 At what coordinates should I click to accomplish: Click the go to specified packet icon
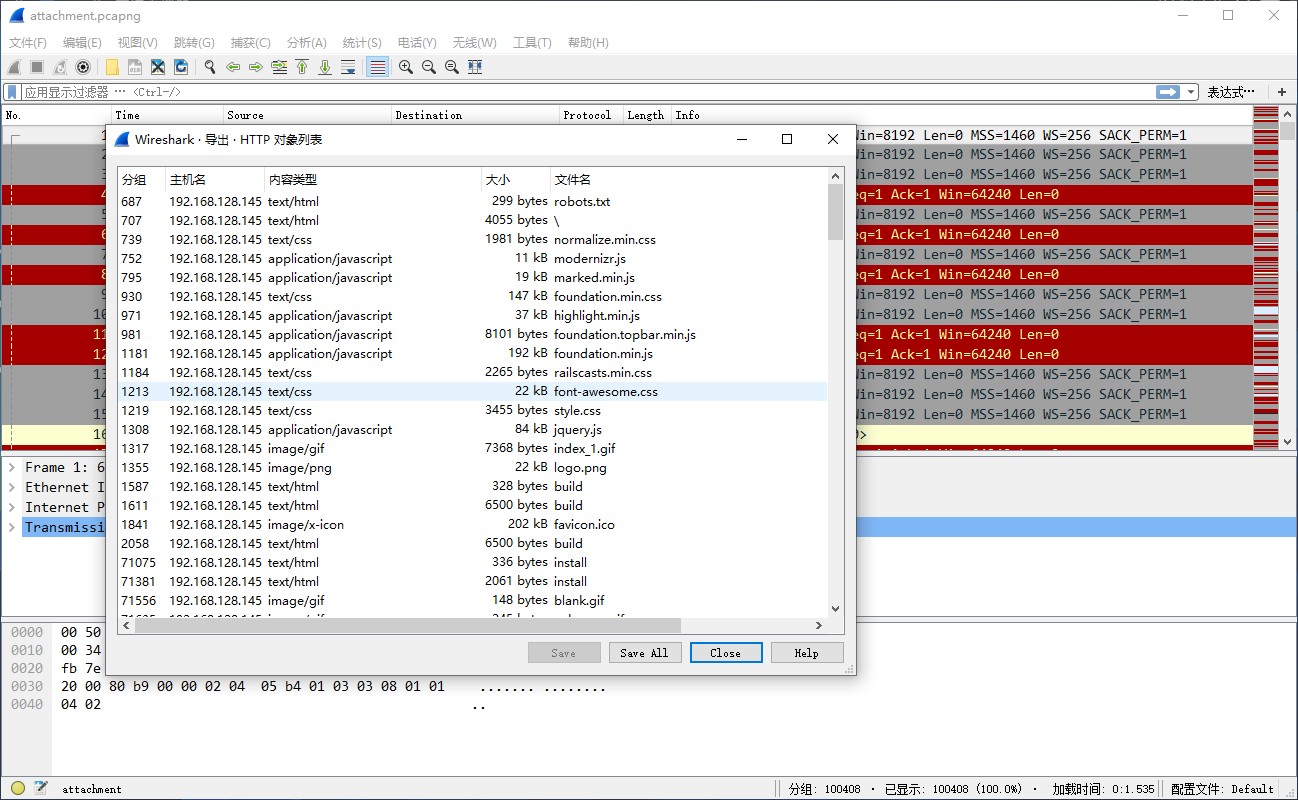pyautogui.click(x=279, y=67)
